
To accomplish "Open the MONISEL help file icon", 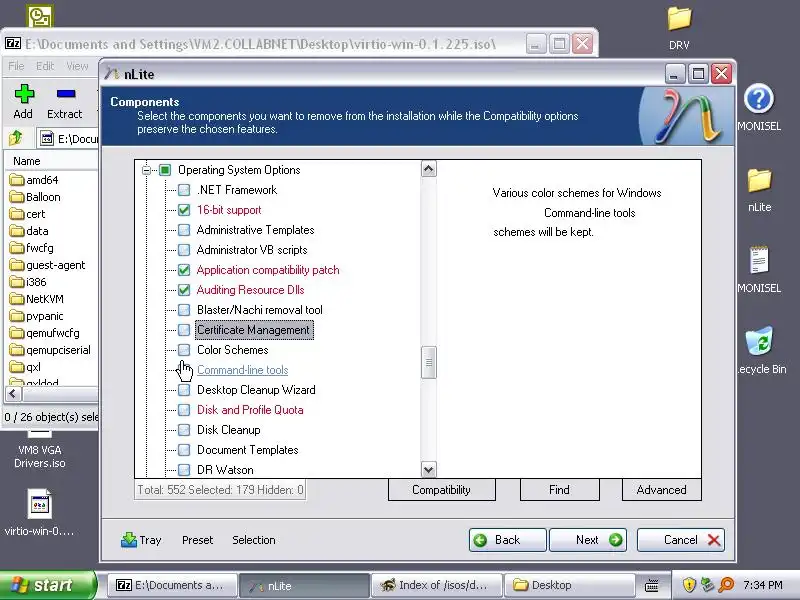I will point(759,99).
